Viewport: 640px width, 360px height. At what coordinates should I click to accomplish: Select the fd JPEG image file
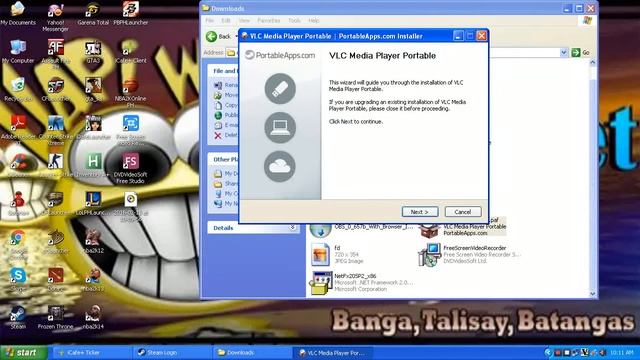click(337, 254)
